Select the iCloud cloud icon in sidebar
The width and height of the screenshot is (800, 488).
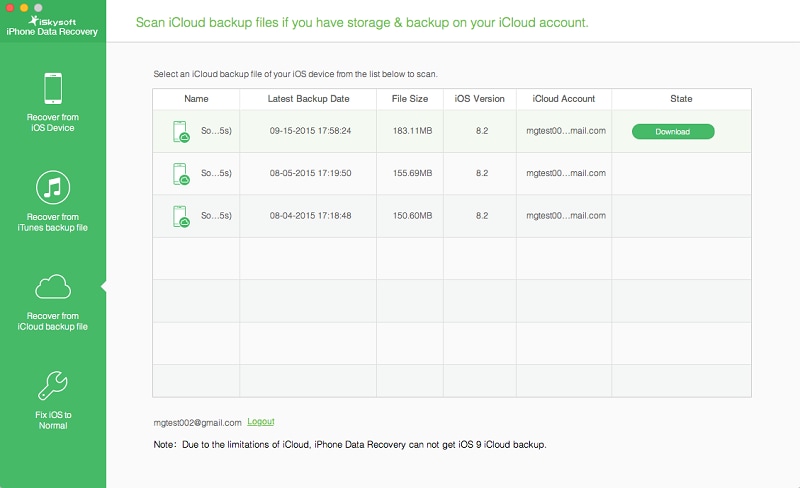coord(53,286)
